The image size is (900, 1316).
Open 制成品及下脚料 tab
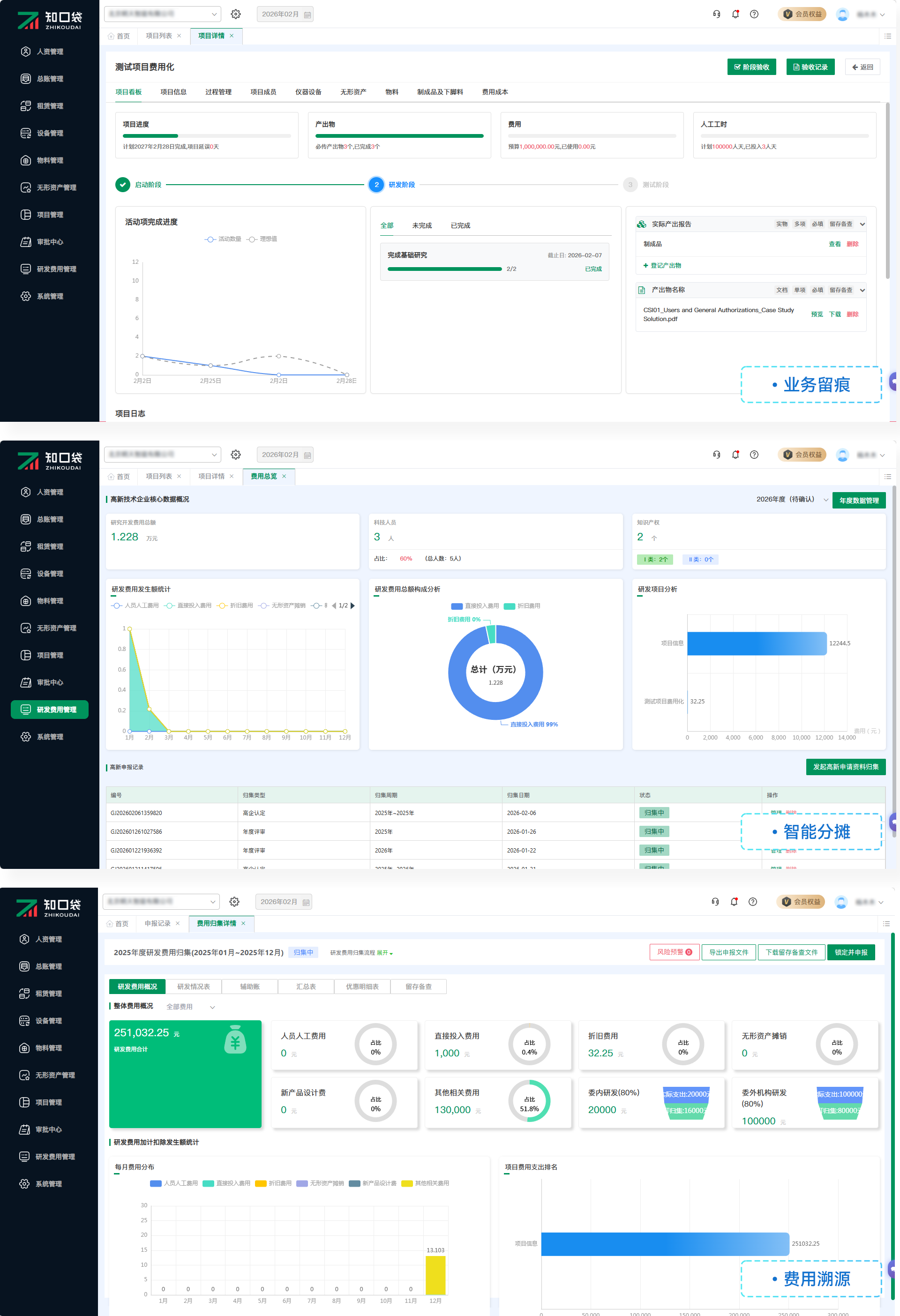(x=440, y=92)
